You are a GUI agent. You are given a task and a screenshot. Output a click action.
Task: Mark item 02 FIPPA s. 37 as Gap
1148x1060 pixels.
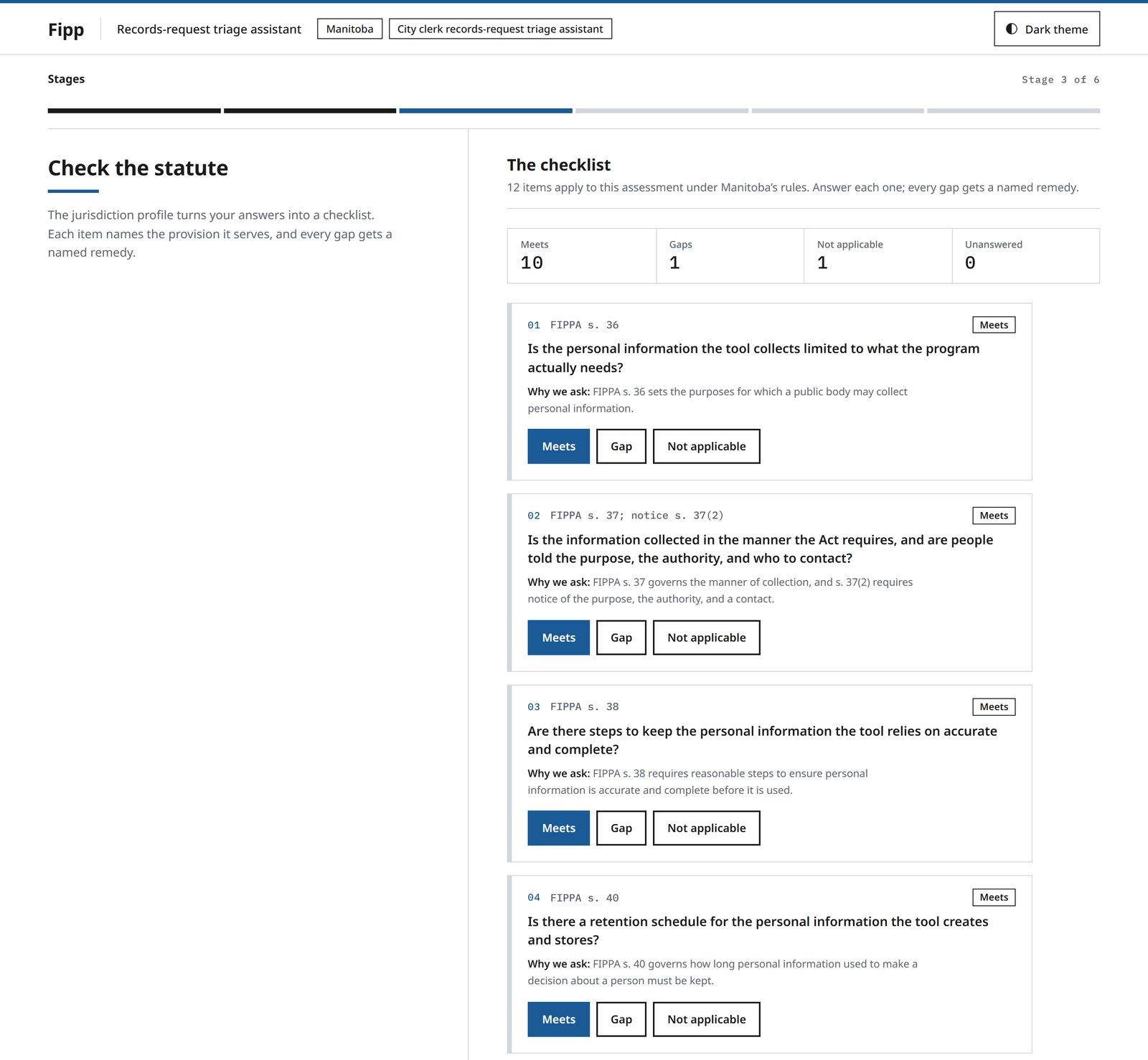click(x=621, y=638)
